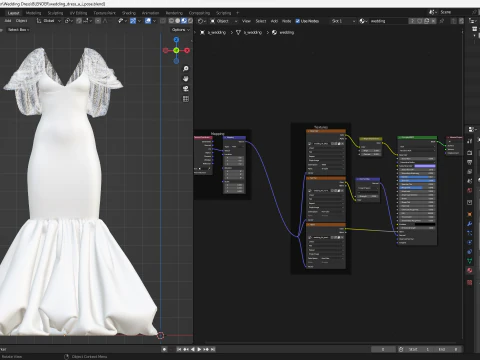Click the fake user shield icon
480x360 pixels.
[420, 21]
